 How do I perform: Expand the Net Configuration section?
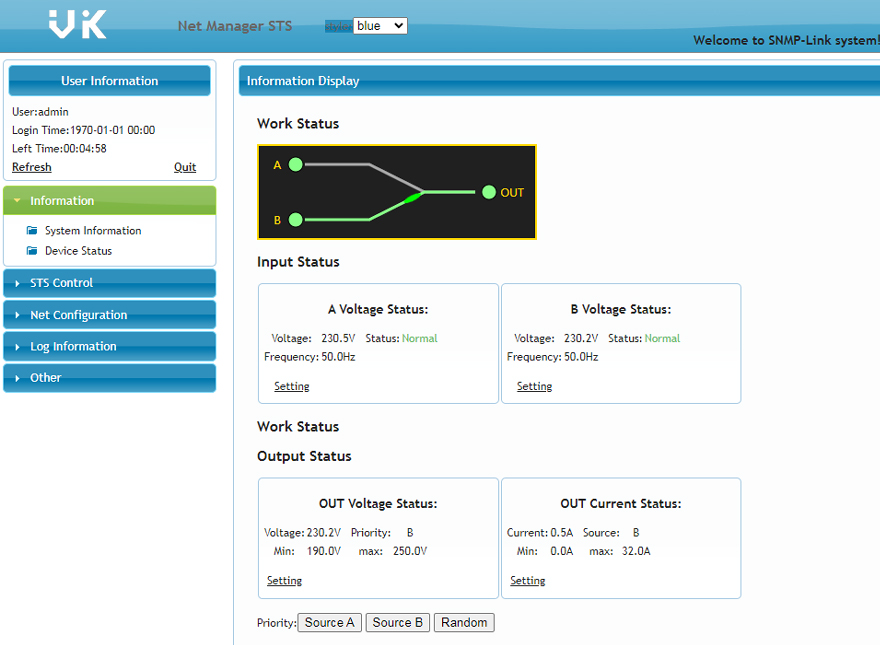click(78, 315)
